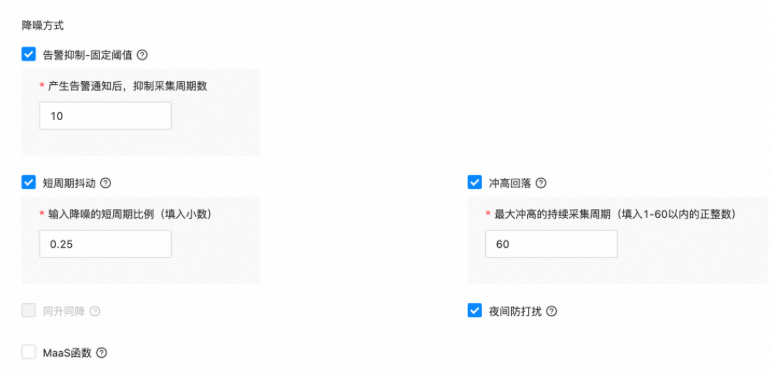Open the 夜间防打扰 help icon
This screenshot has height=375, width=771.
click(552, 311)
